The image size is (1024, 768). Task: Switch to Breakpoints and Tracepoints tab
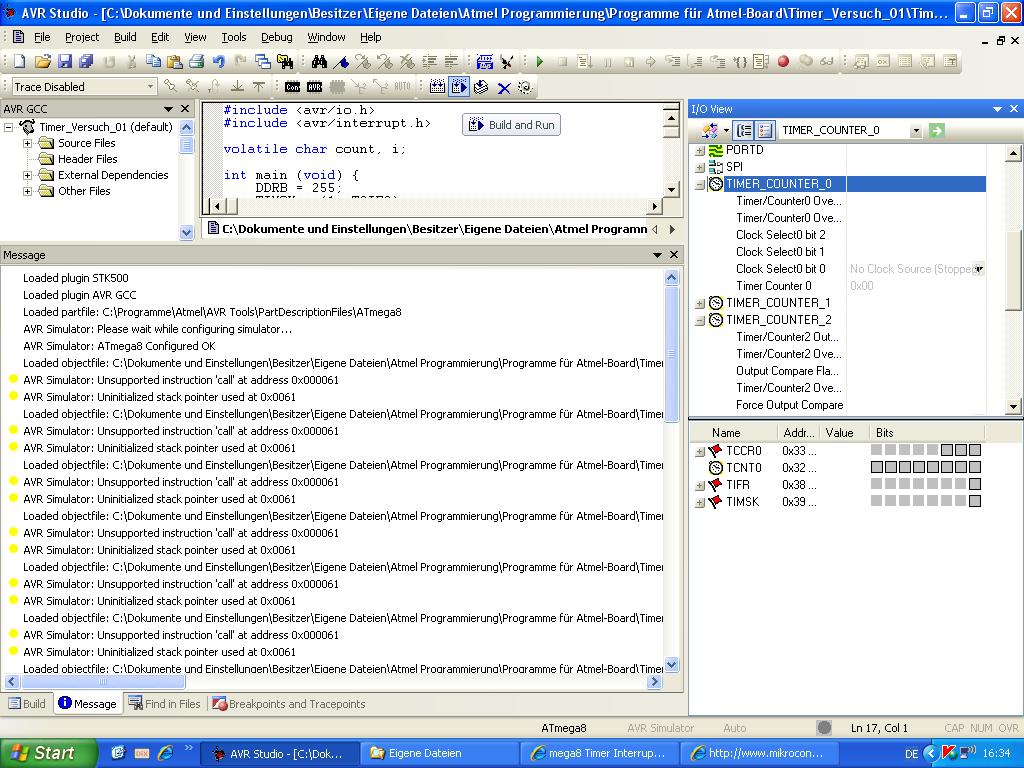click(288, 703)
